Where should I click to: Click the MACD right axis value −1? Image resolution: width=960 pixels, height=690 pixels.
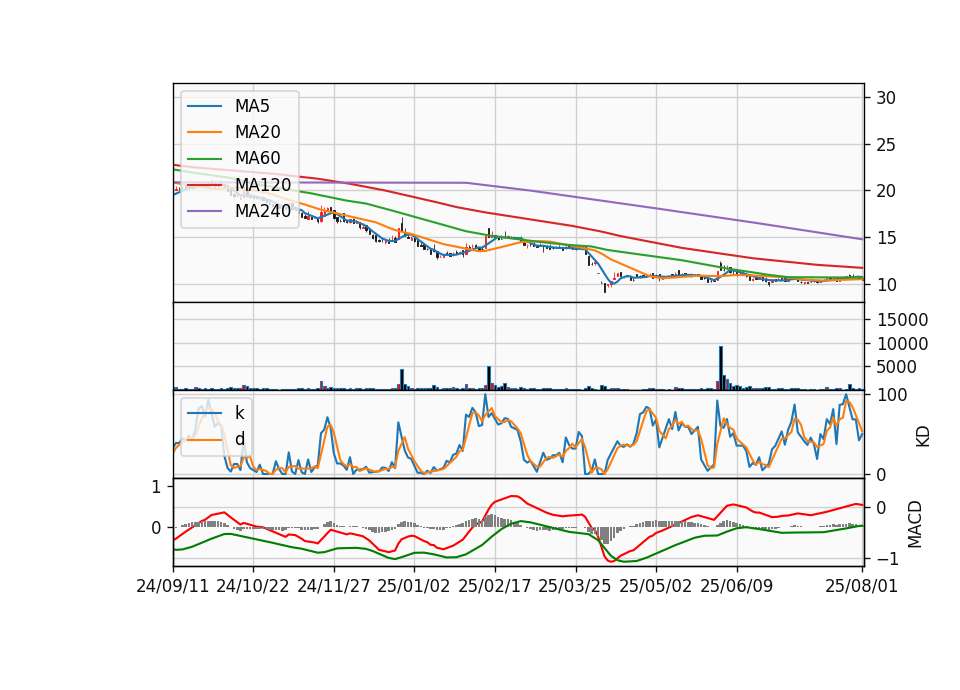(888, 559)
